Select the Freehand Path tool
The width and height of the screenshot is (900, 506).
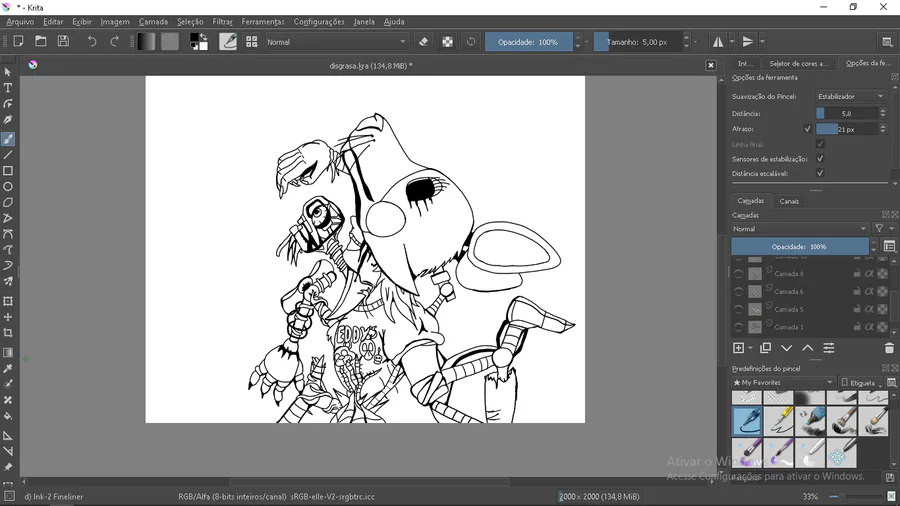point(8,250)
